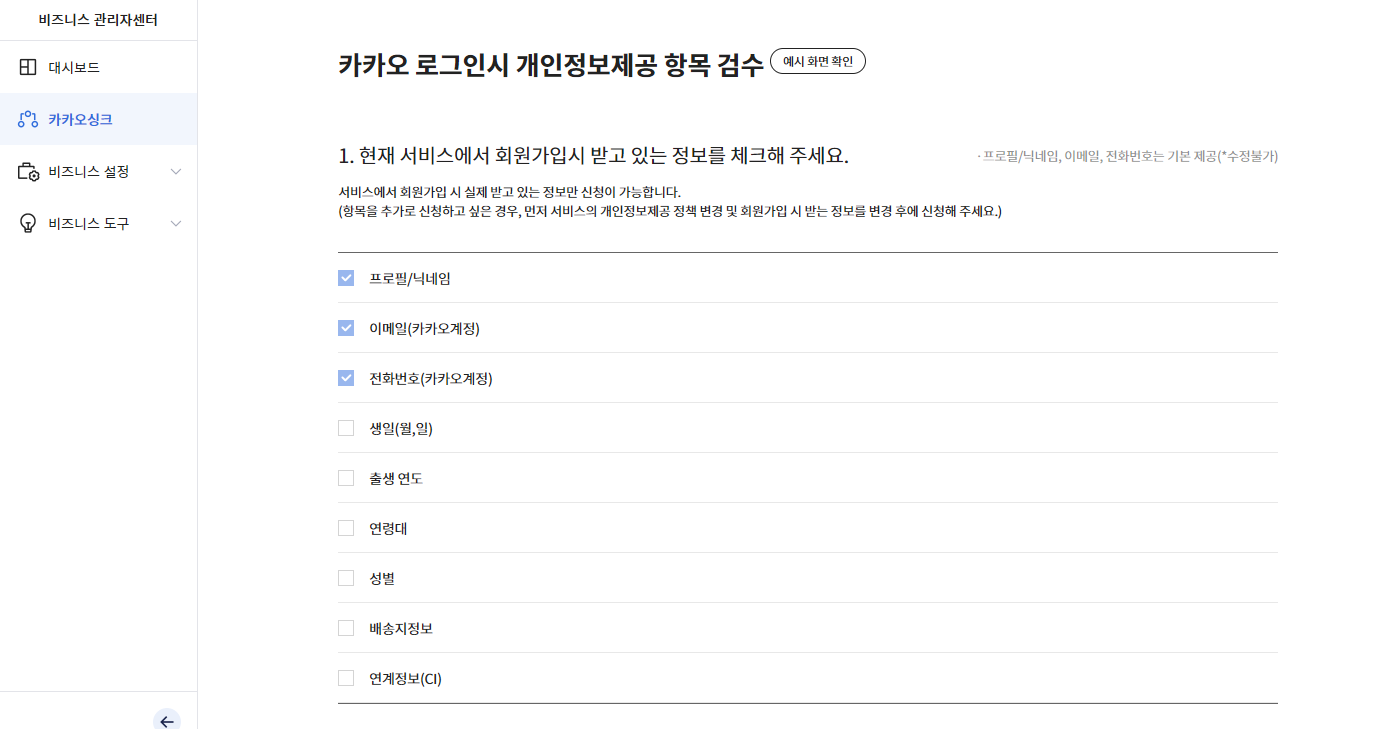The height and width of the screenshot is (729, 1379).
Task: Click the 성별 label text
Action: point(382,578)
